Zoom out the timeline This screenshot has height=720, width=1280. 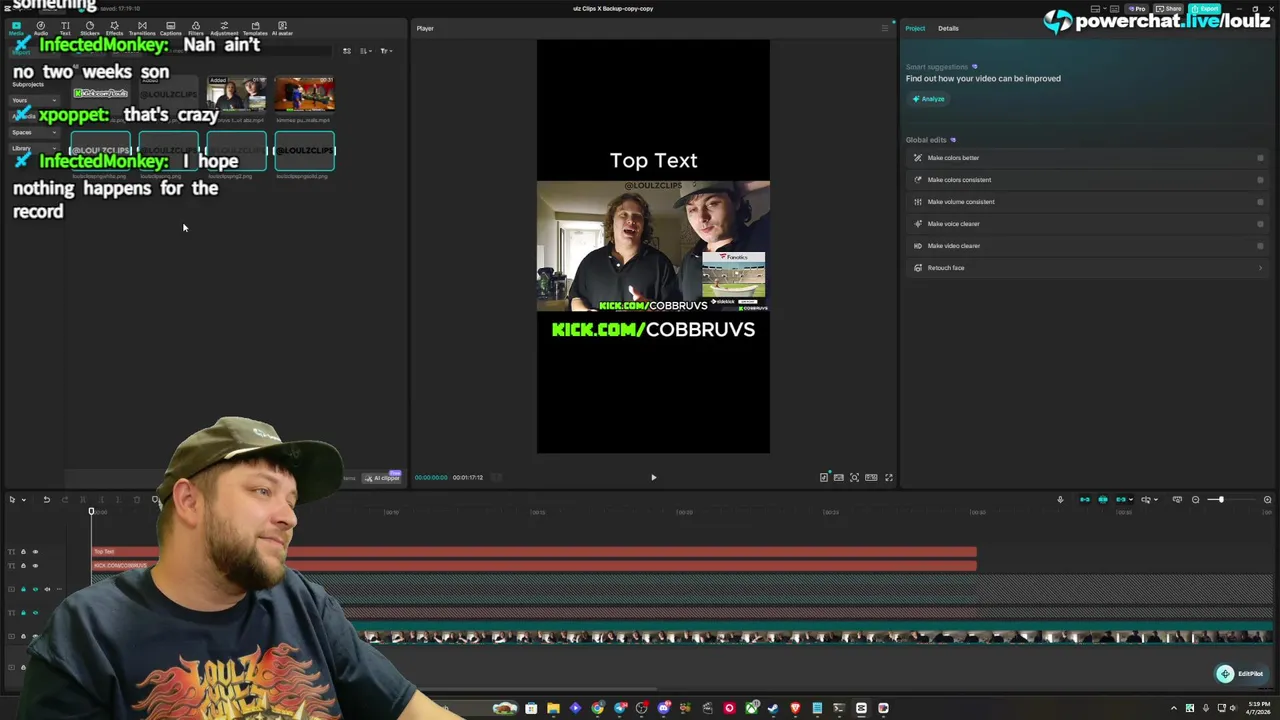point(1195,499)
